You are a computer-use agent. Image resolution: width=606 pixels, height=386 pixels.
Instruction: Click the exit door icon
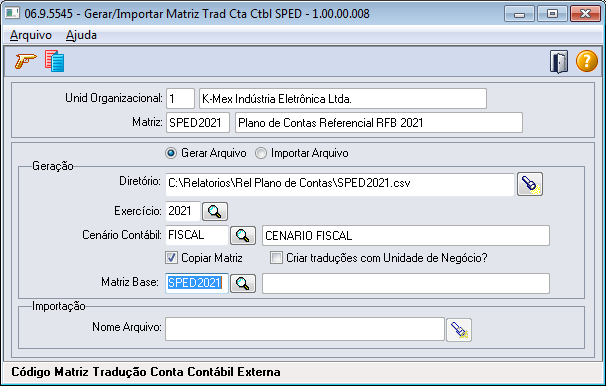[x=559, y=61]
